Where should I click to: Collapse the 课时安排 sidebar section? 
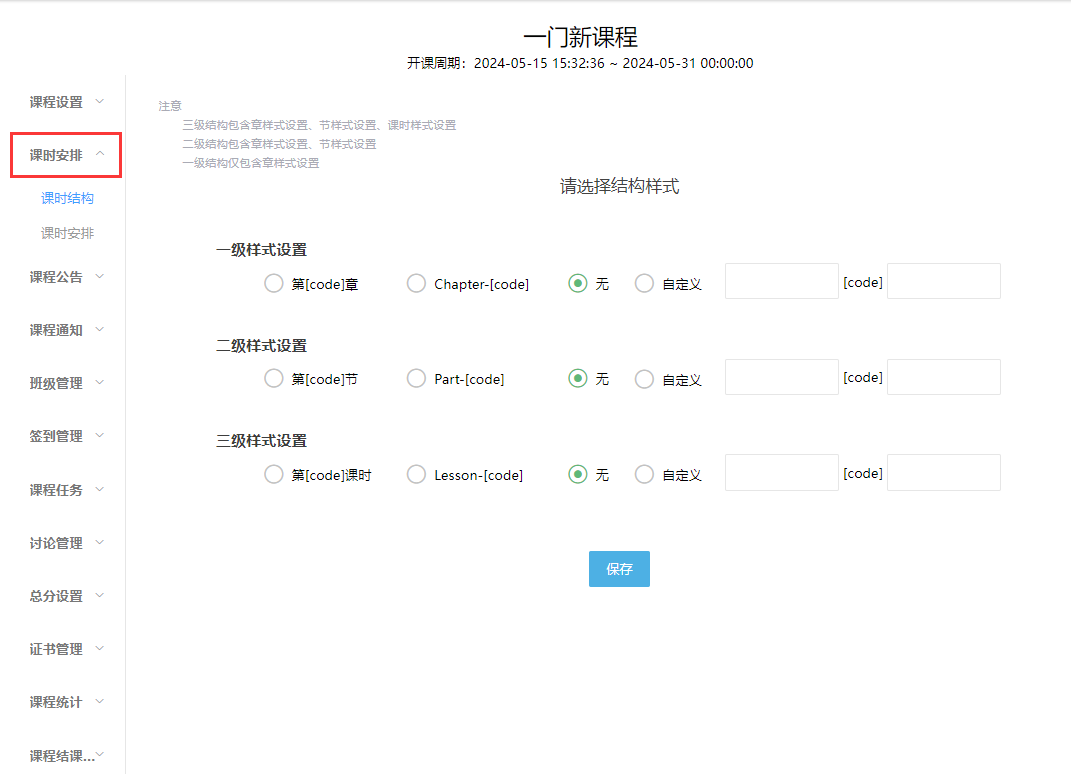click(x=66, y=155)
